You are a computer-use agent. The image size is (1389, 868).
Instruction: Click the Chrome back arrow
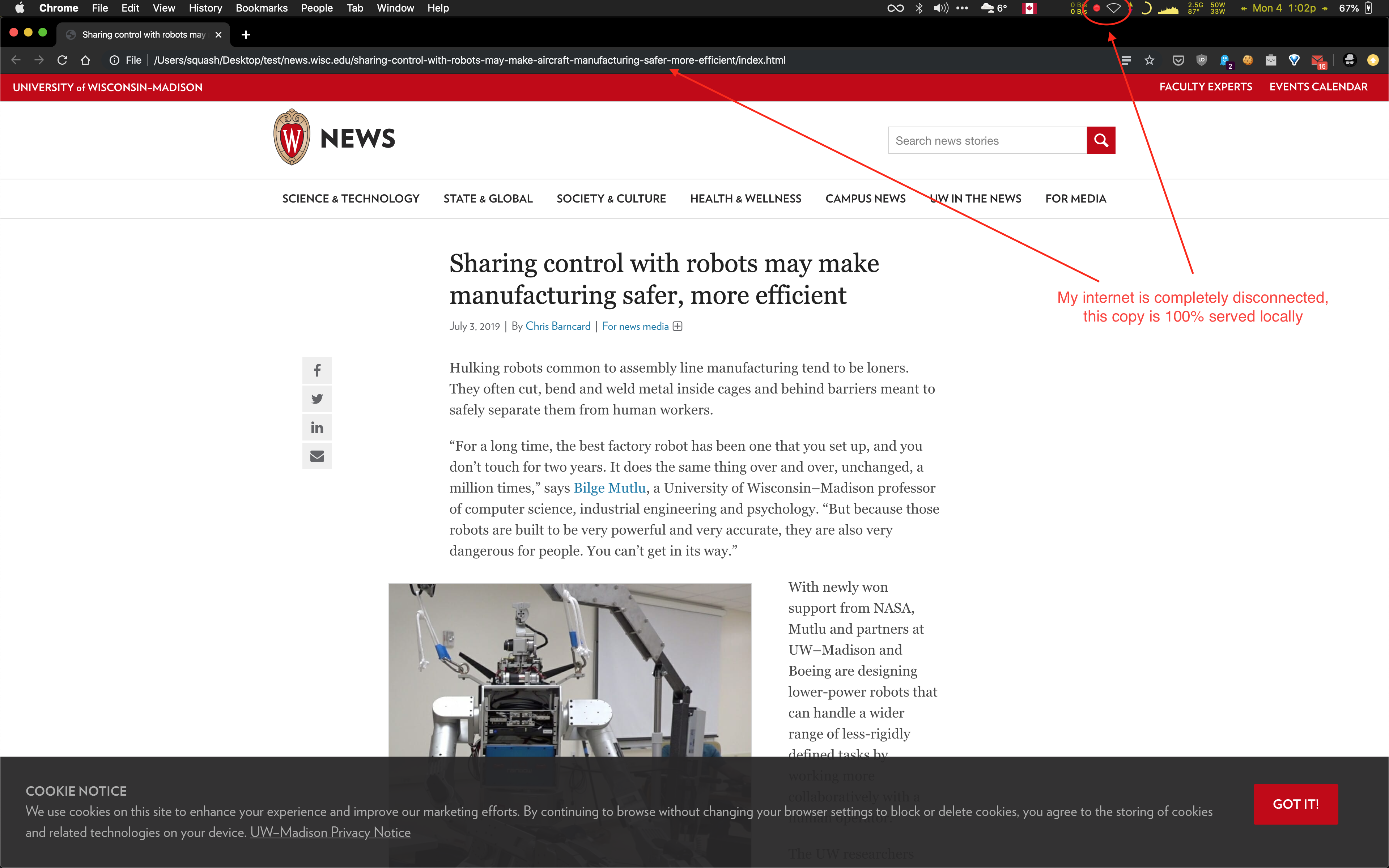16,60
